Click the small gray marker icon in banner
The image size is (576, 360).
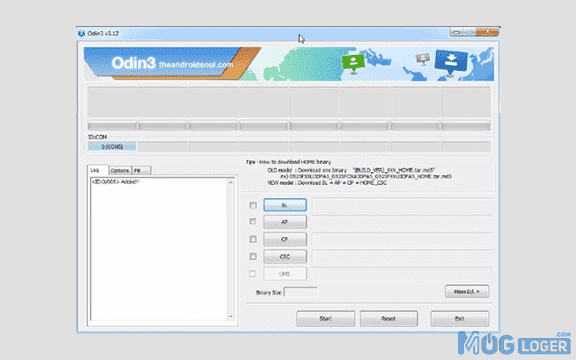click(x=423, y=59)
